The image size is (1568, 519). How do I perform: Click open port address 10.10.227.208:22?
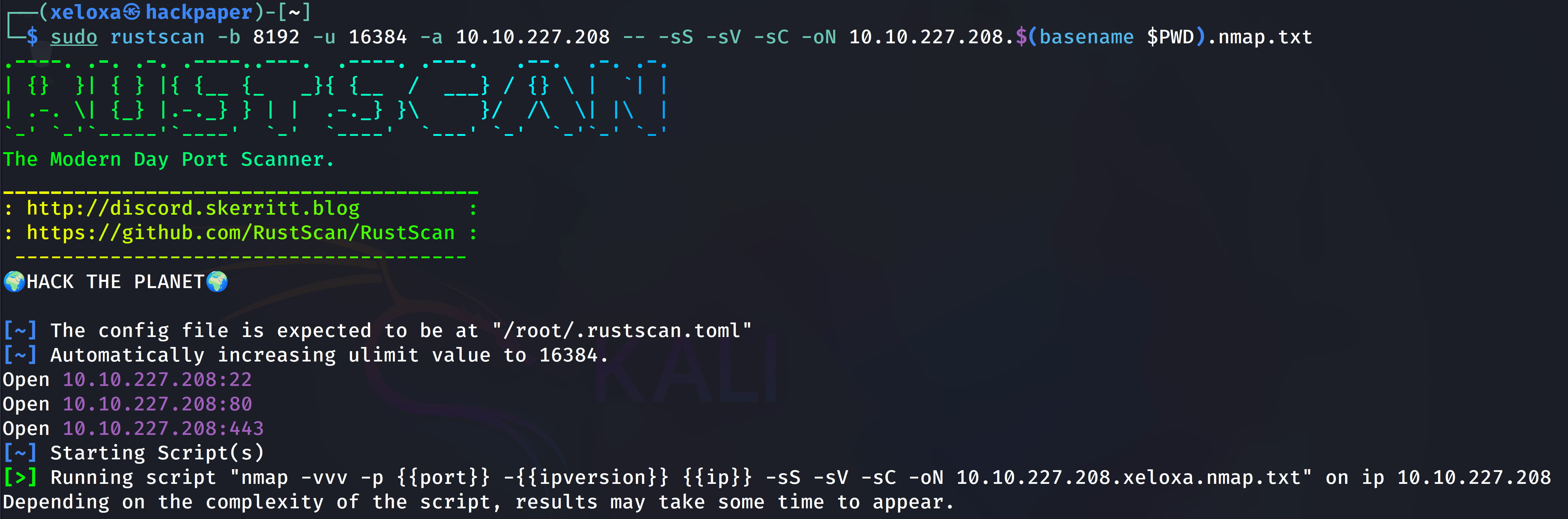coord(157,379)
